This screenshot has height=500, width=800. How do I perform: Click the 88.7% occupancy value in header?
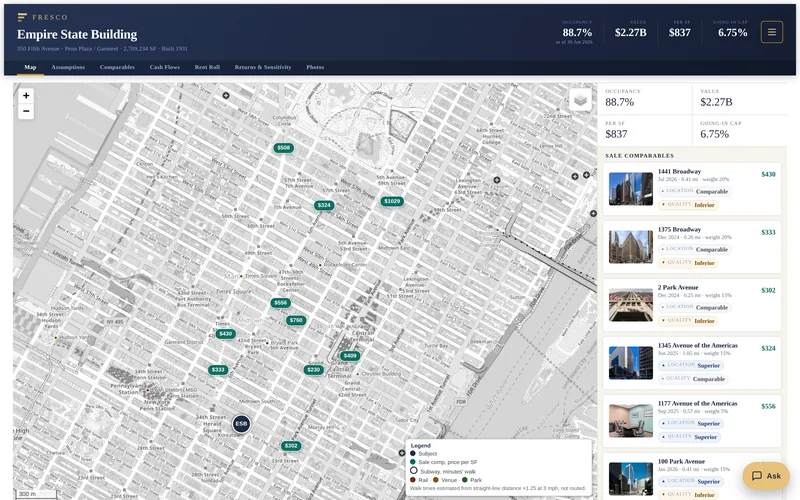coord(577,33)
